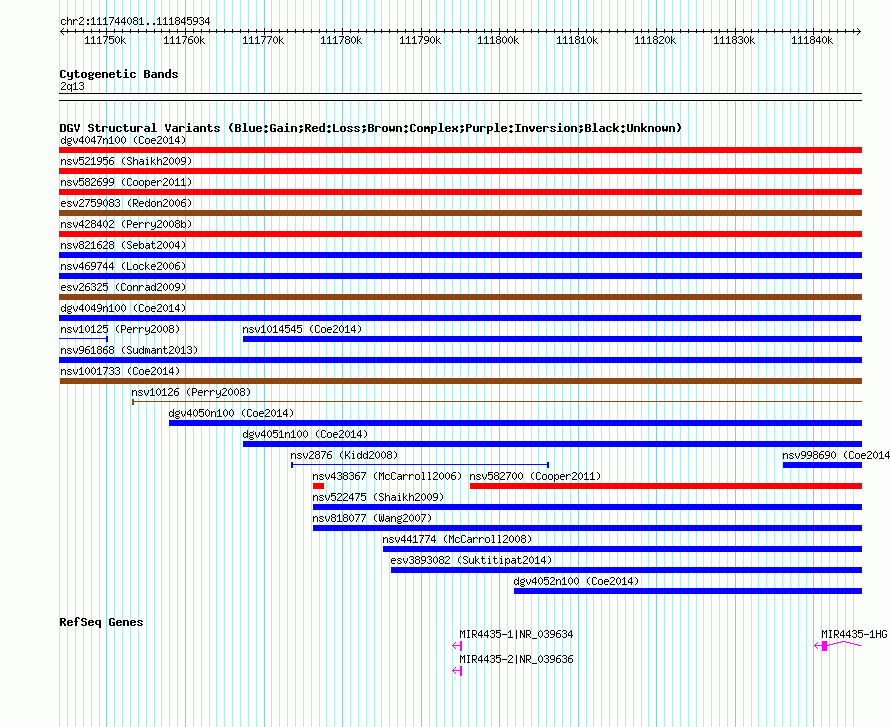Select the nsv582700 red loss bar

tap(666, 486)
